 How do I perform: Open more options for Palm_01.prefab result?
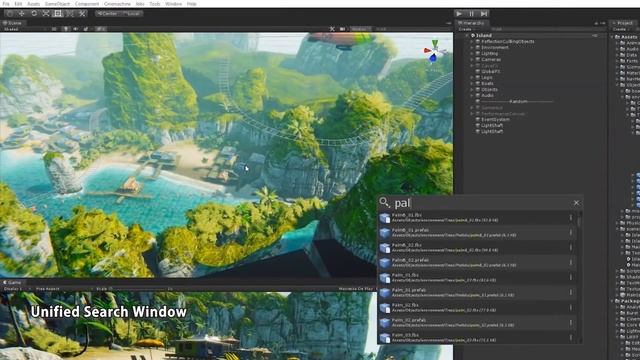pos(571,293)
